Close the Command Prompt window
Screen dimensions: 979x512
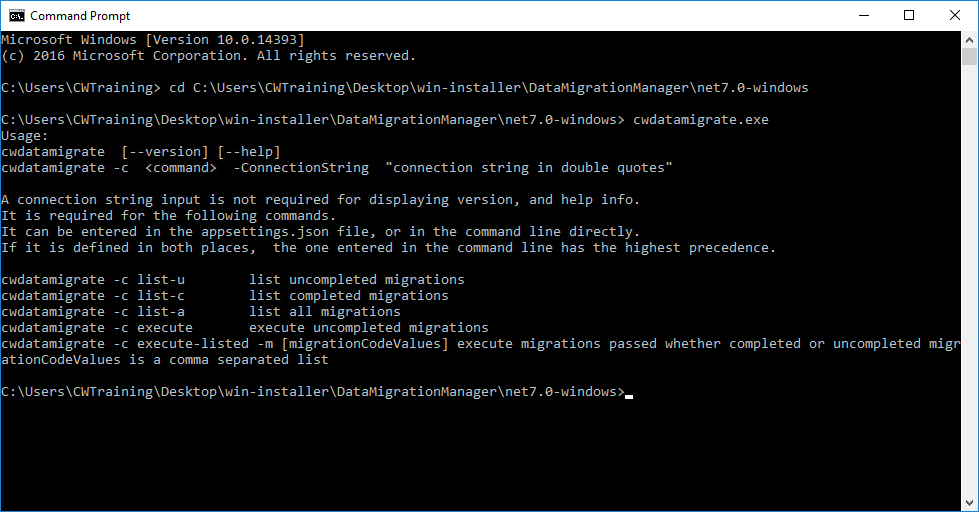click(955, 16)
